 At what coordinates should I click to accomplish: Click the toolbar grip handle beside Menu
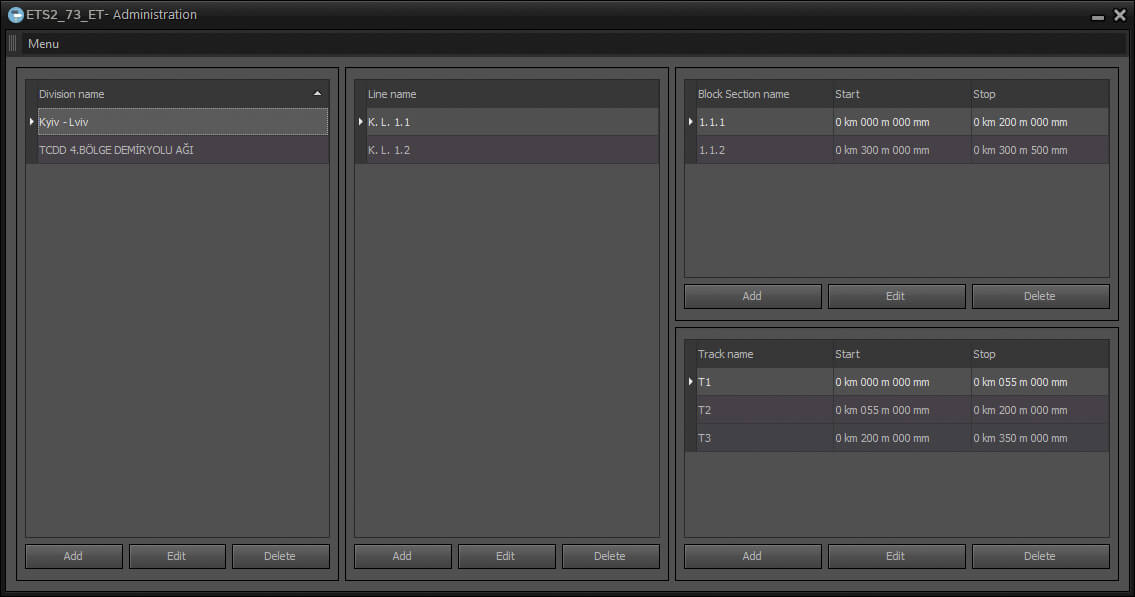pos(12,43)
